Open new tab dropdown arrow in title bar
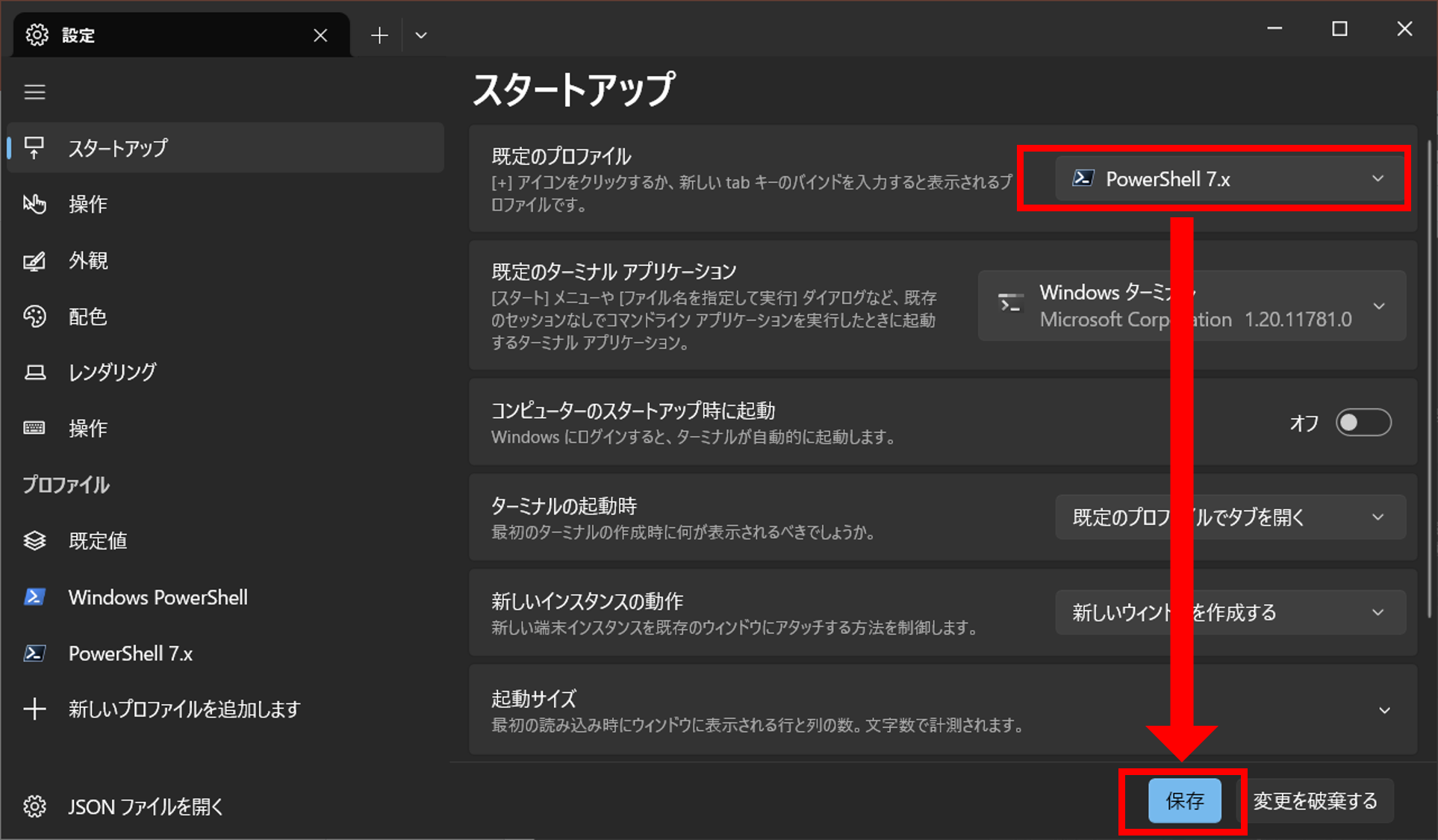 click(x=421, y=35)
